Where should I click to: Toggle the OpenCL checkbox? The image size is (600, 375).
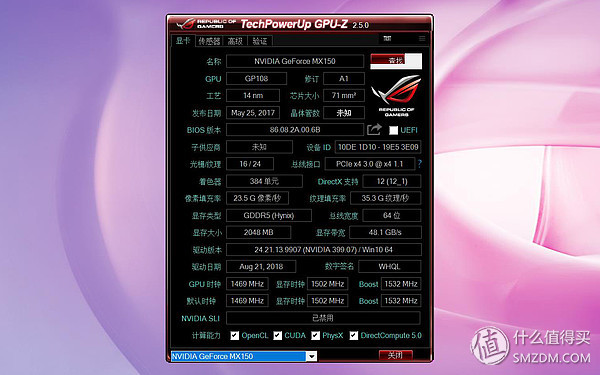[235, 336]
